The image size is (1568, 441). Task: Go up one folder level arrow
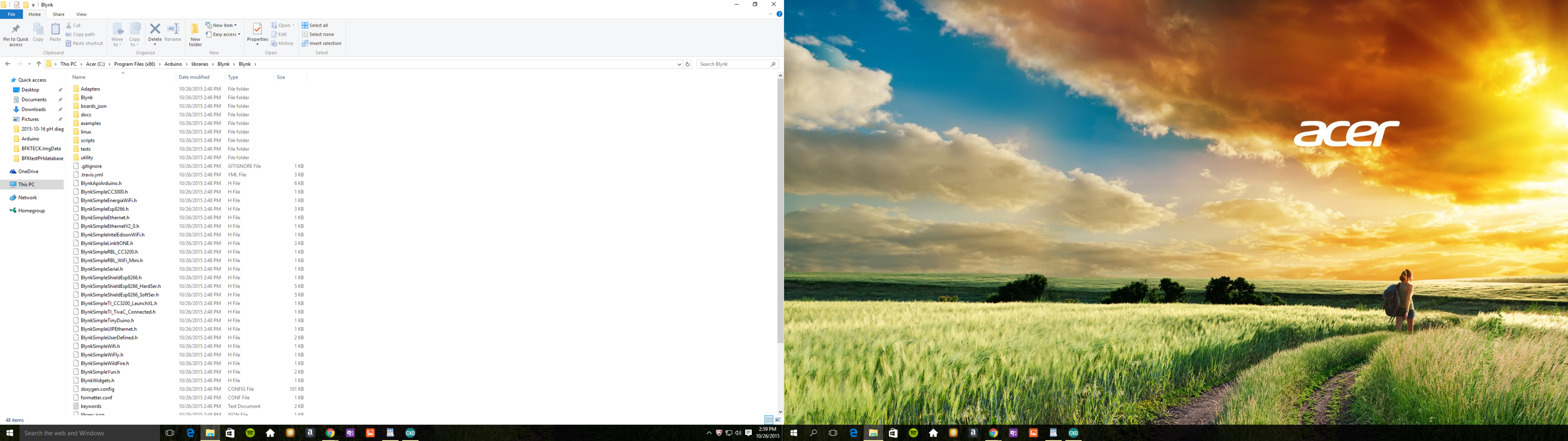39,64
